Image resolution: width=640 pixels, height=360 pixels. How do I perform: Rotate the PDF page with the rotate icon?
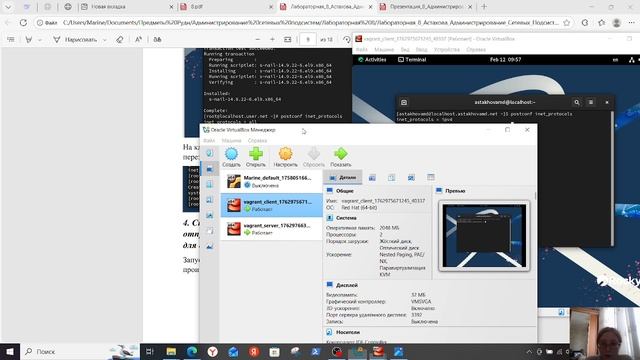(x=347, y=39)
